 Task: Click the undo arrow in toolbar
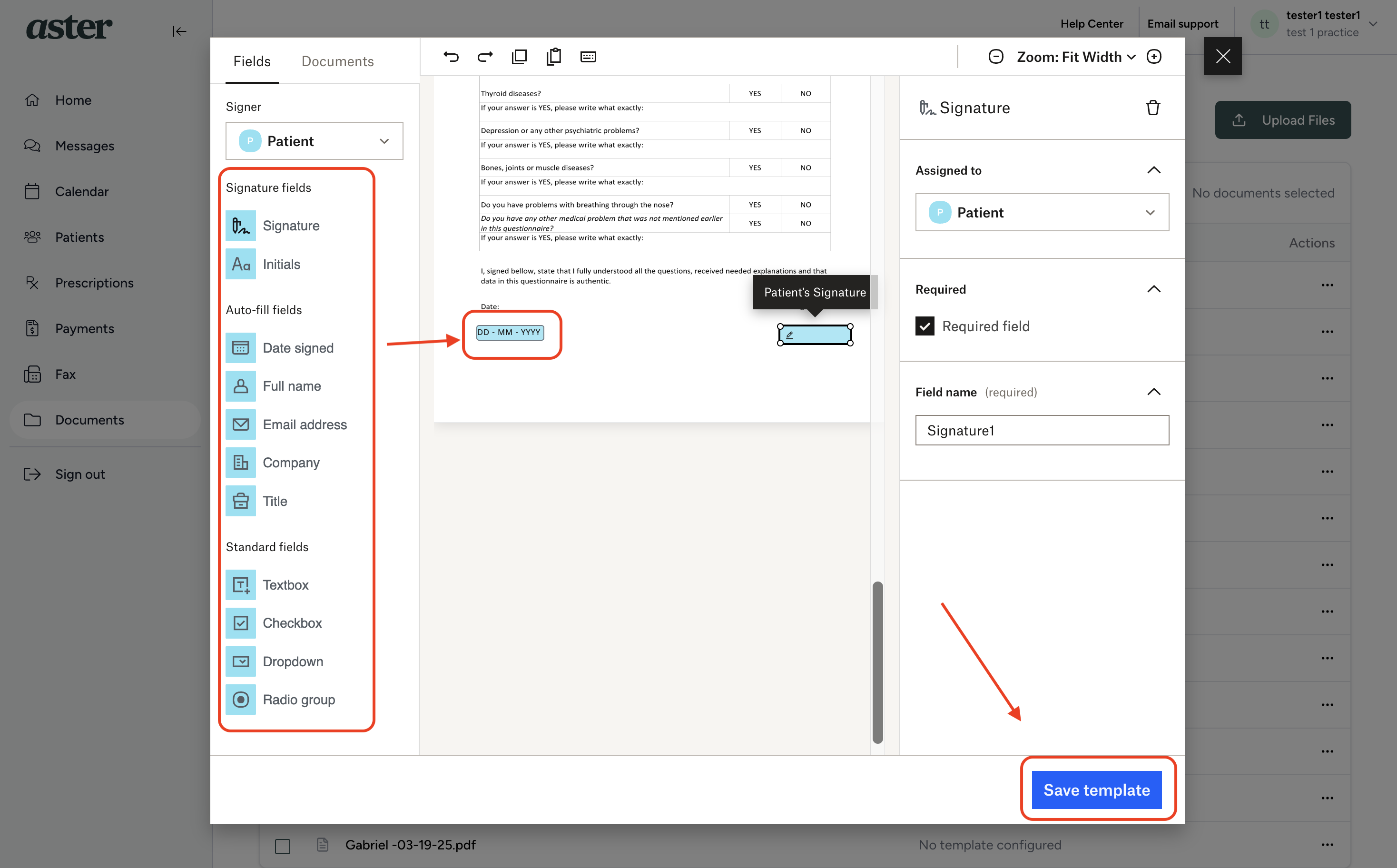(x=451, y=56)
